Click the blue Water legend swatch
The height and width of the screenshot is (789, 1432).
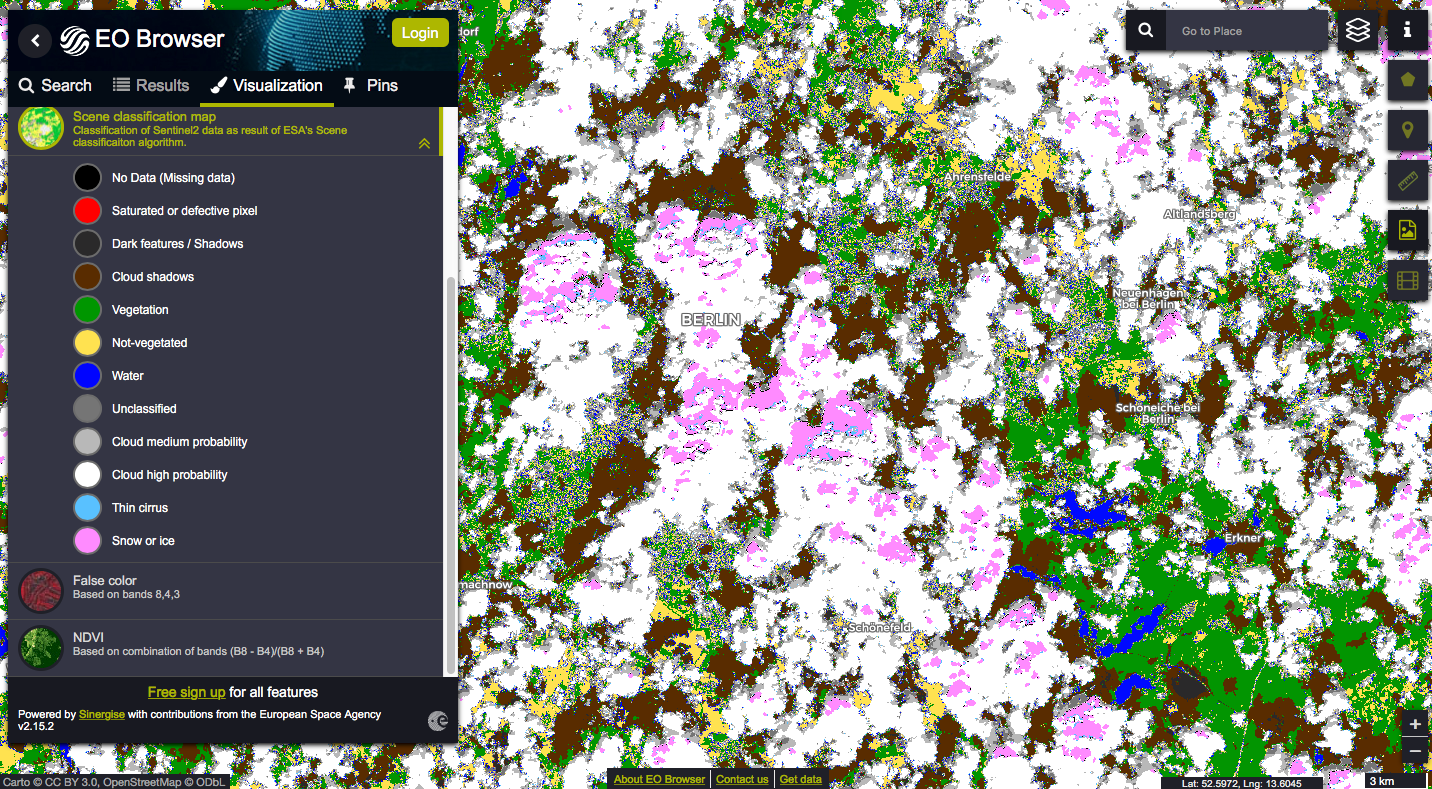click(x=86, y=375)
